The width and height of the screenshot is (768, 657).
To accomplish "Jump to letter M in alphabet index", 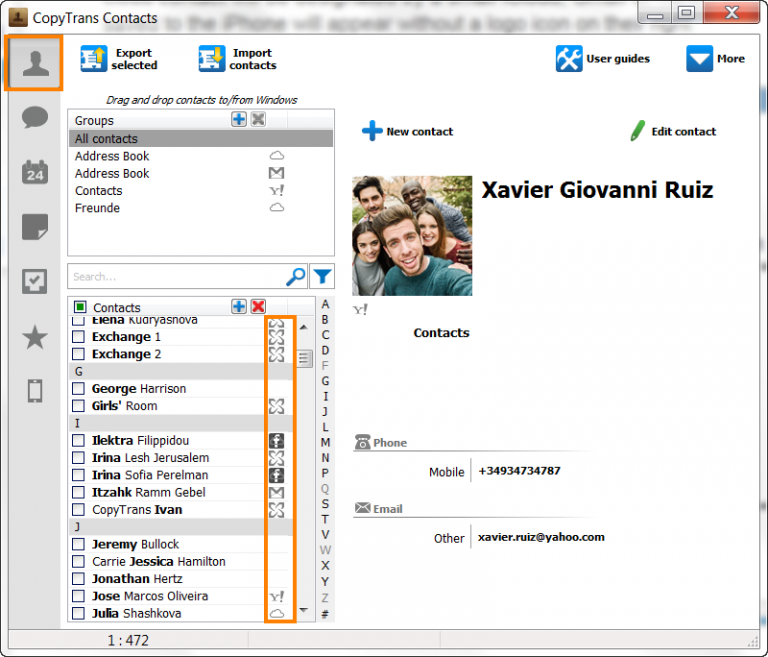I will (325, 442).
